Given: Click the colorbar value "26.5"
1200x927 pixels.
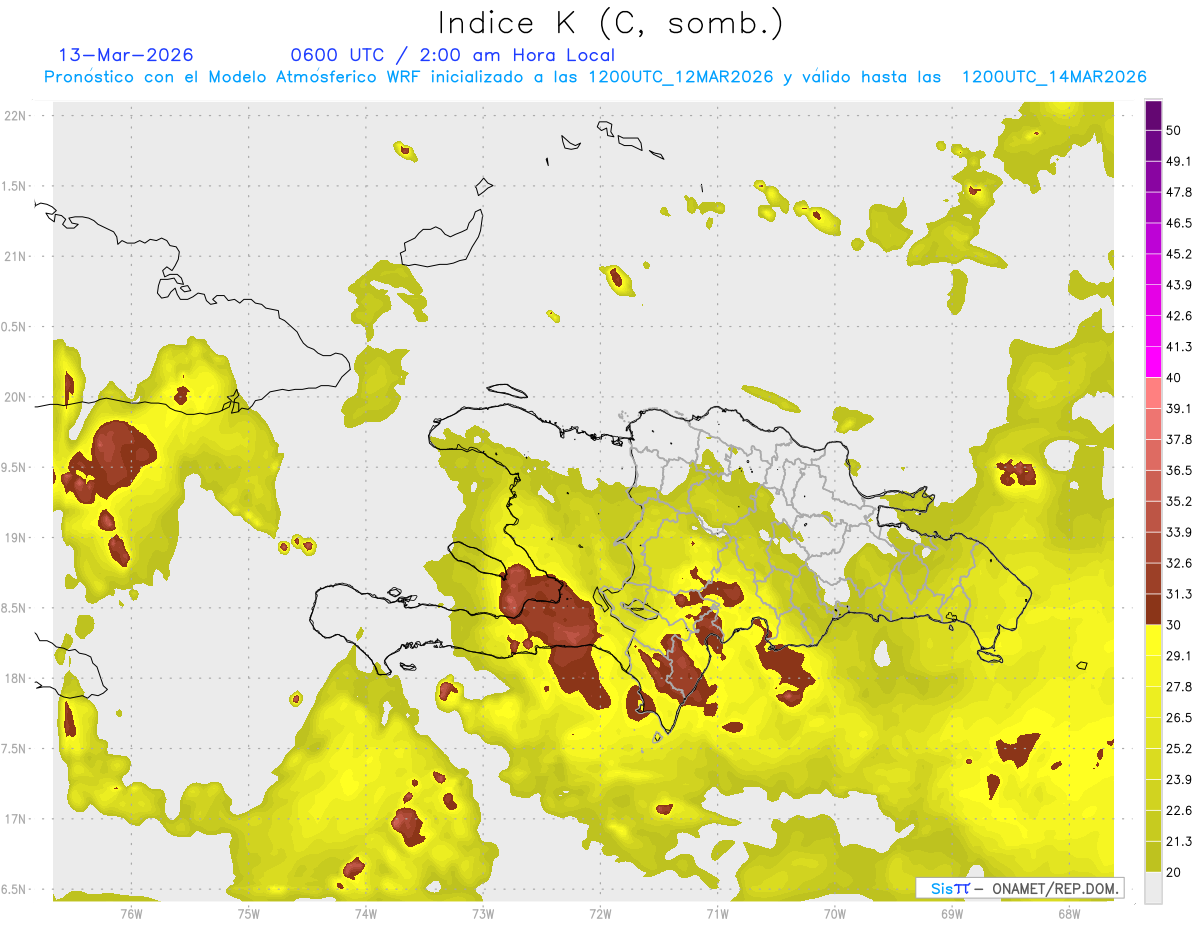Looking at the screenshot, I should [1179, 718].
